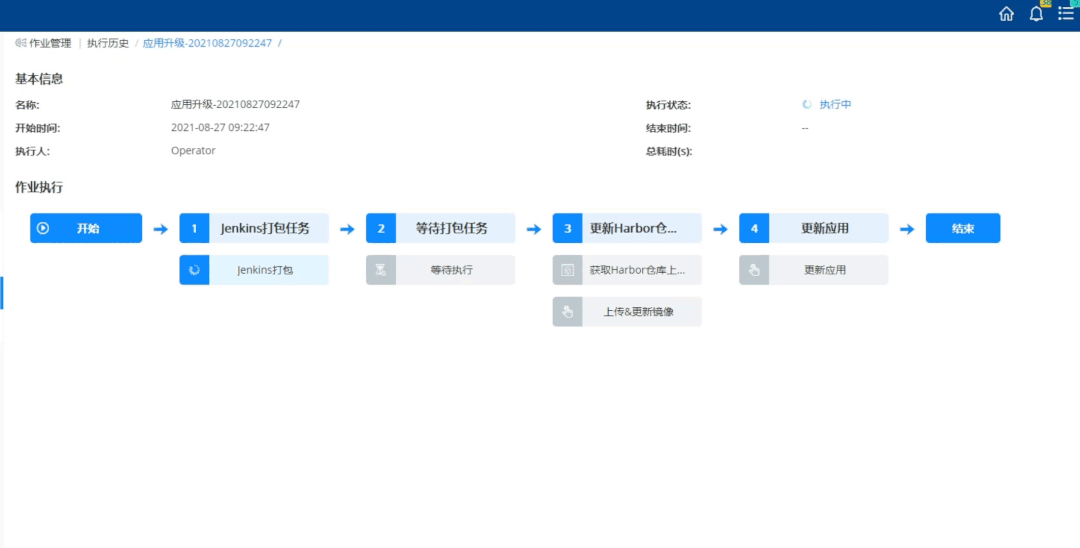Click the 作业执行 section heading
Screen dimensions: 1080x548
coord(39,187)
